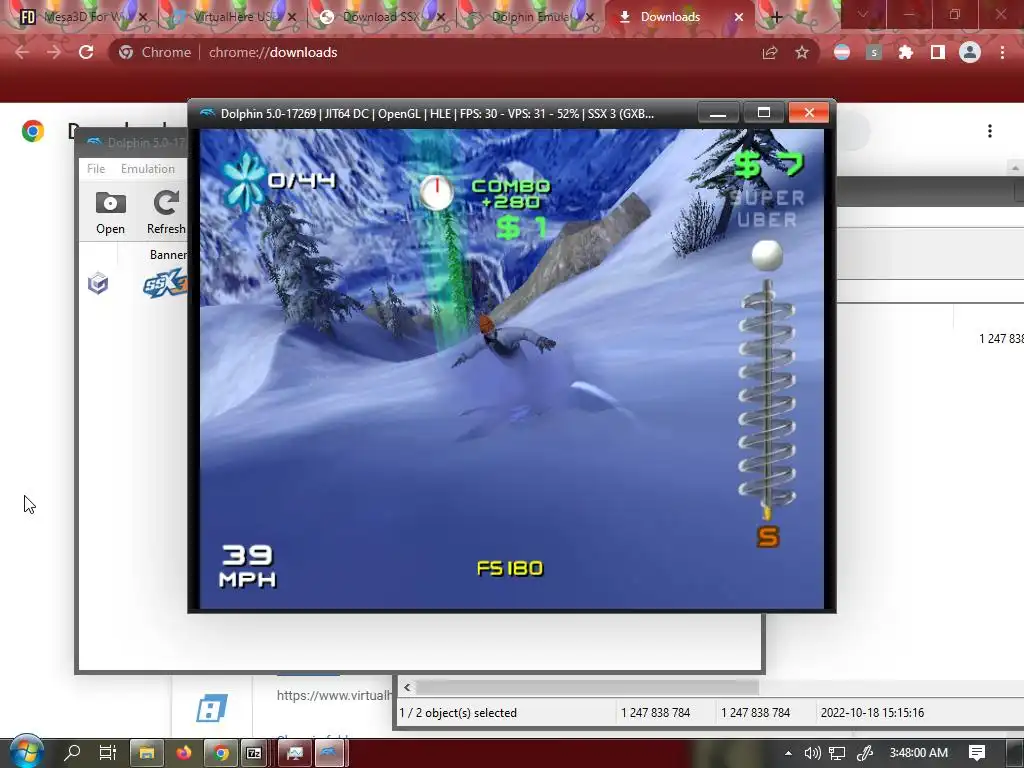Select the SSX 3 game banner
The width and height of the screenshot is (1024, 768).
[x=165, y=283]
